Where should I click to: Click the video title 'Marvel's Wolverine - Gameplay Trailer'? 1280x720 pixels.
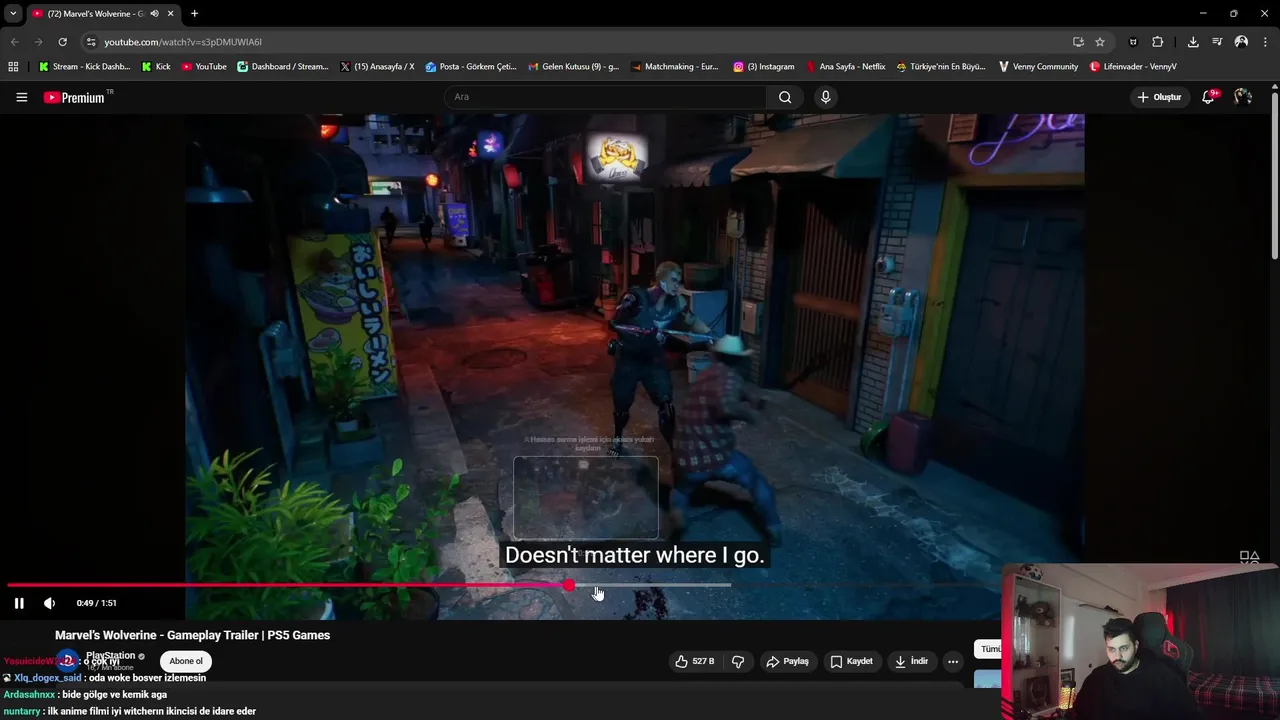(192, 635)
